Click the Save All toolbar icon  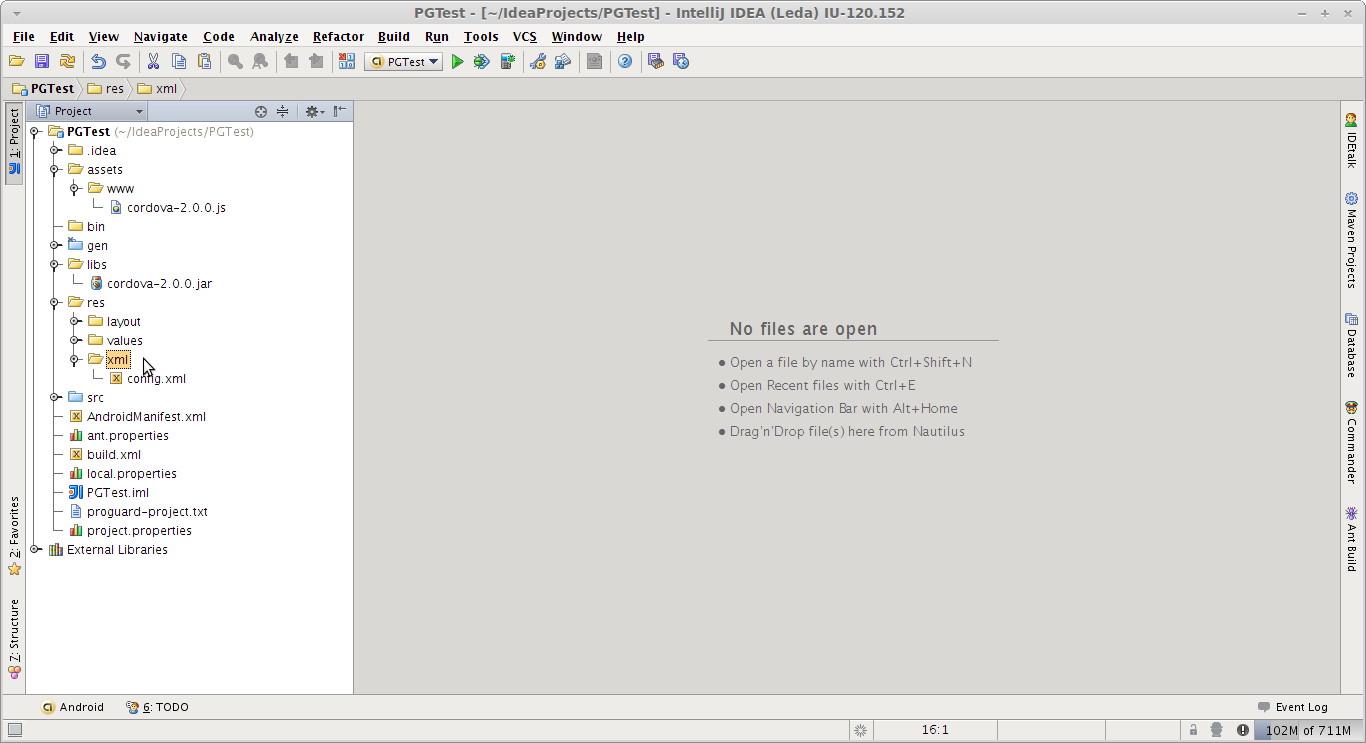(x=42, y=61)
